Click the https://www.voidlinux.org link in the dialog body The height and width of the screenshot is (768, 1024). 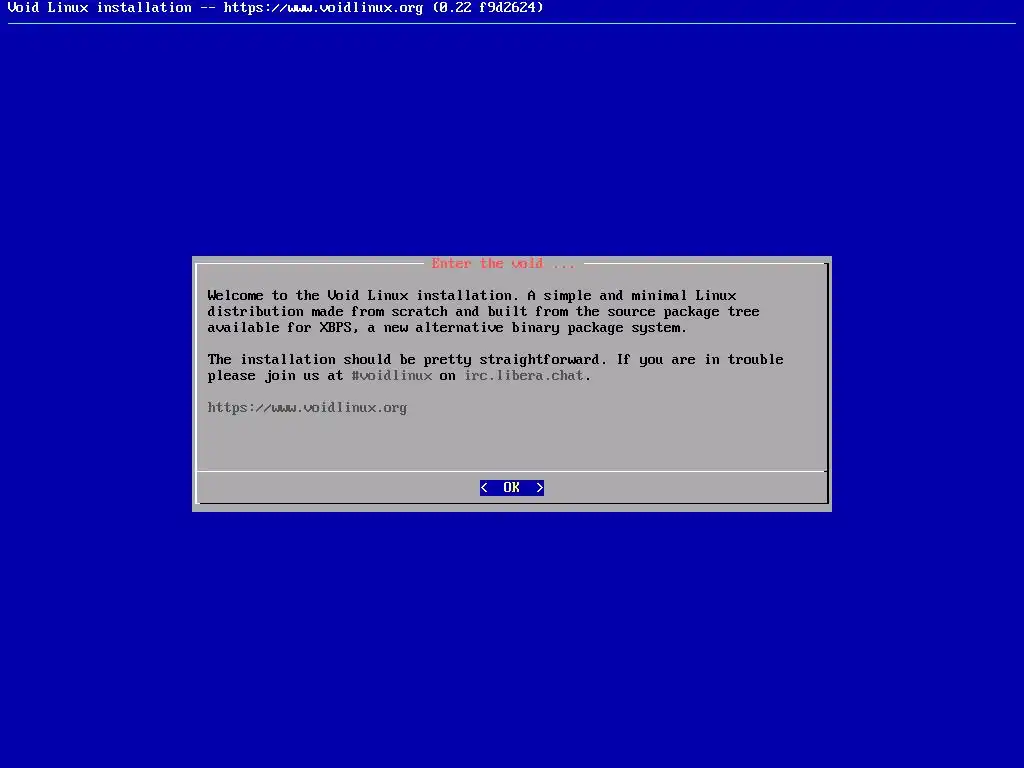(x=307, y=408)
